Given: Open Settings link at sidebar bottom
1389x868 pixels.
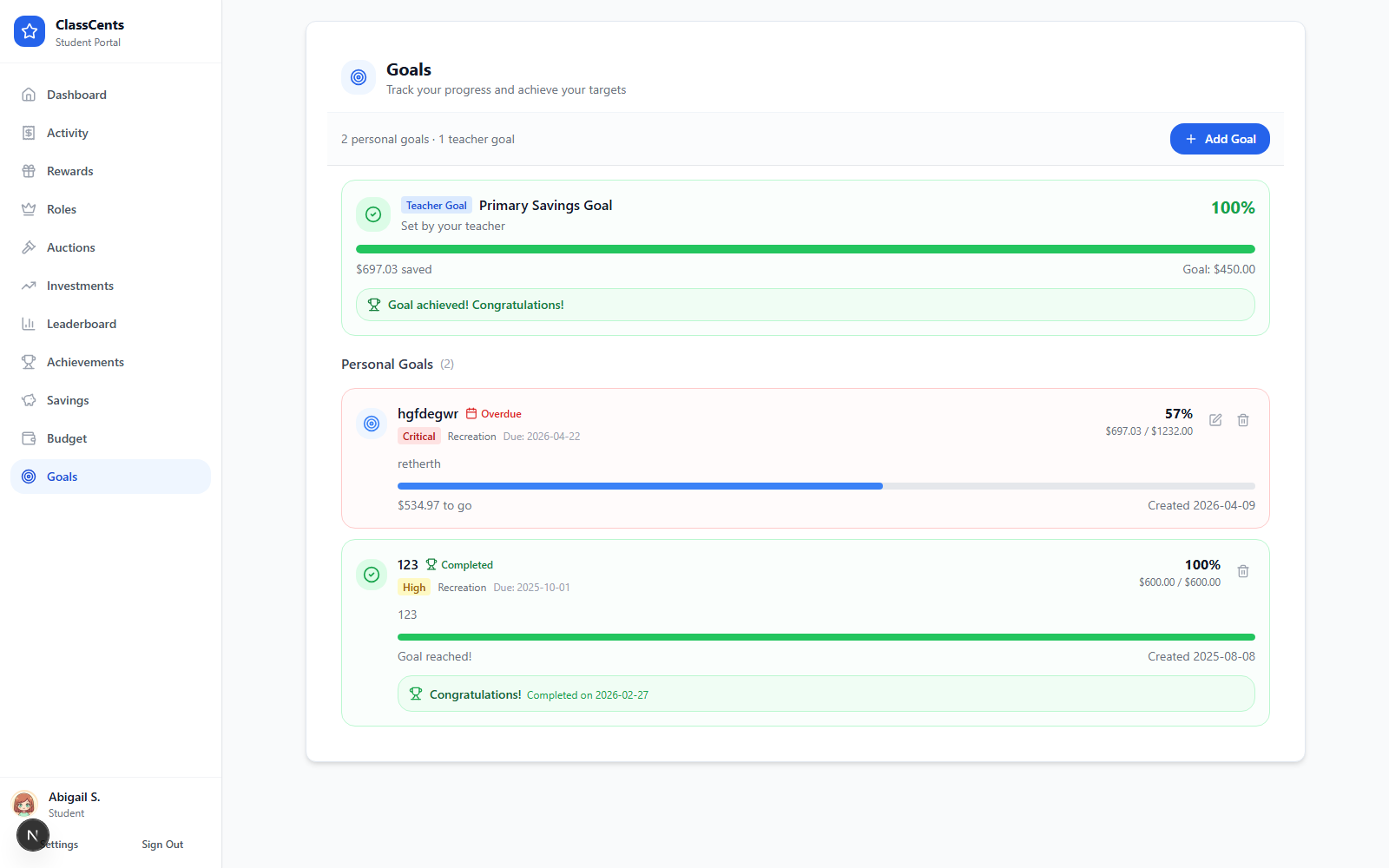Looking at the screenshot, I should [62, 845].
